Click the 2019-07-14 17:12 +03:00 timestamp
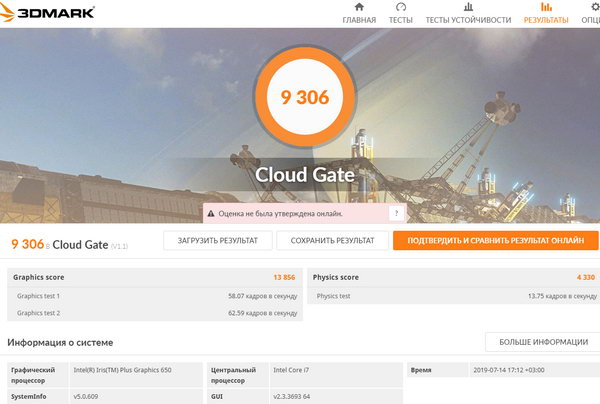The image size is (600, 404). (509, 370)
